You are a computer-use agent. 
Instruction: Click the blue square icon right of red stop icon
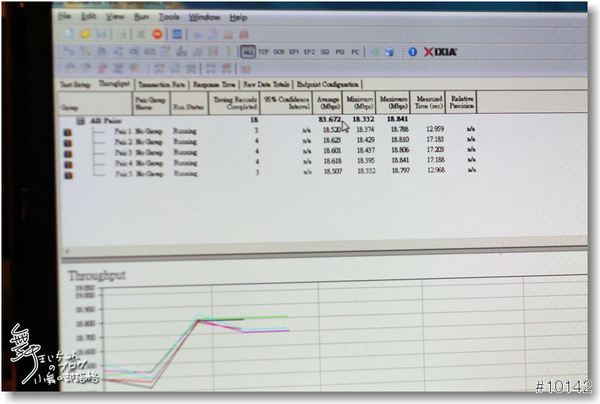click(177, 34)
